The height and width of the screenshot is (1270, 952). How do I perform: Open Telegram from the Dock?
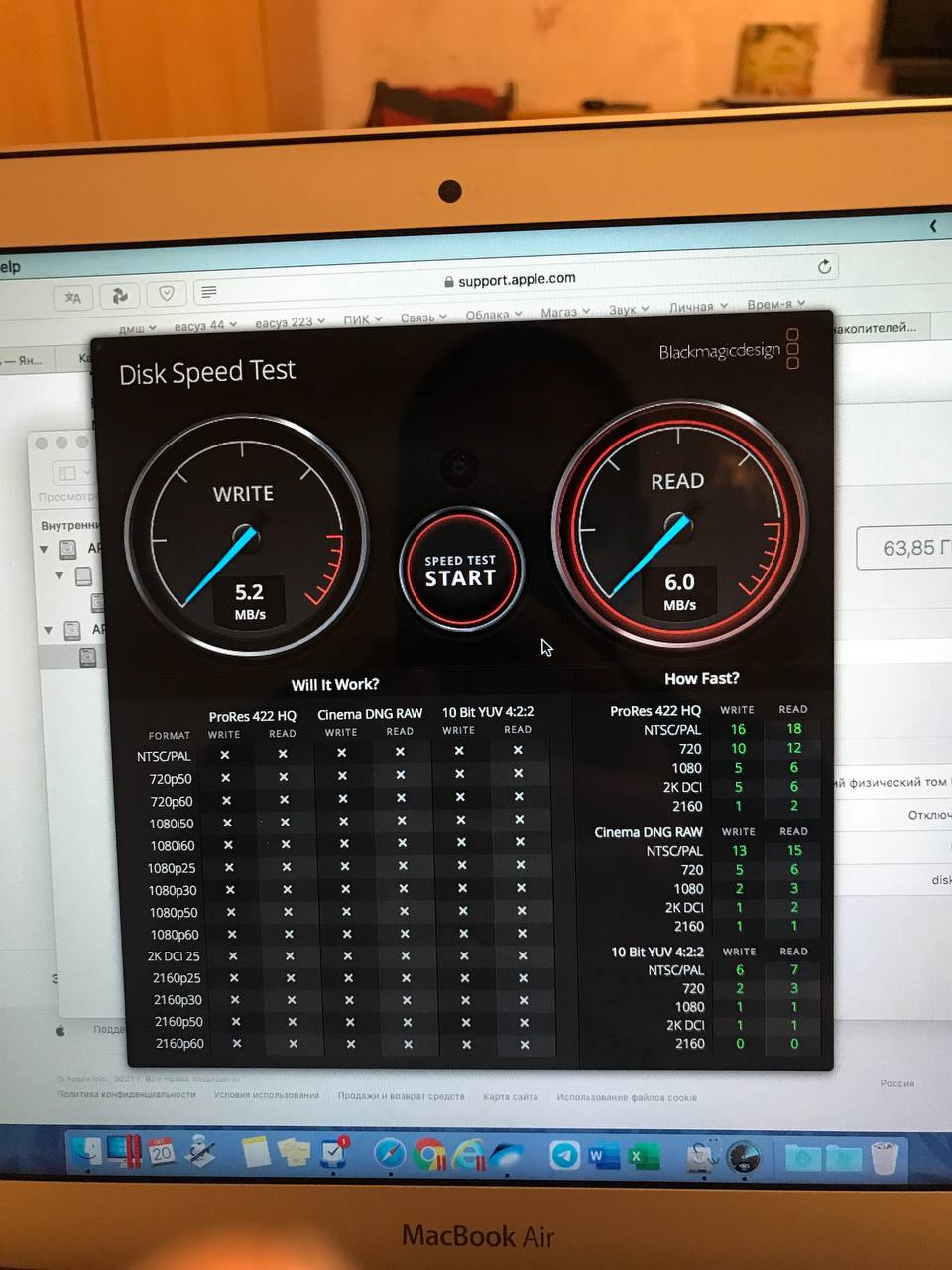[x=565, y=1156]
